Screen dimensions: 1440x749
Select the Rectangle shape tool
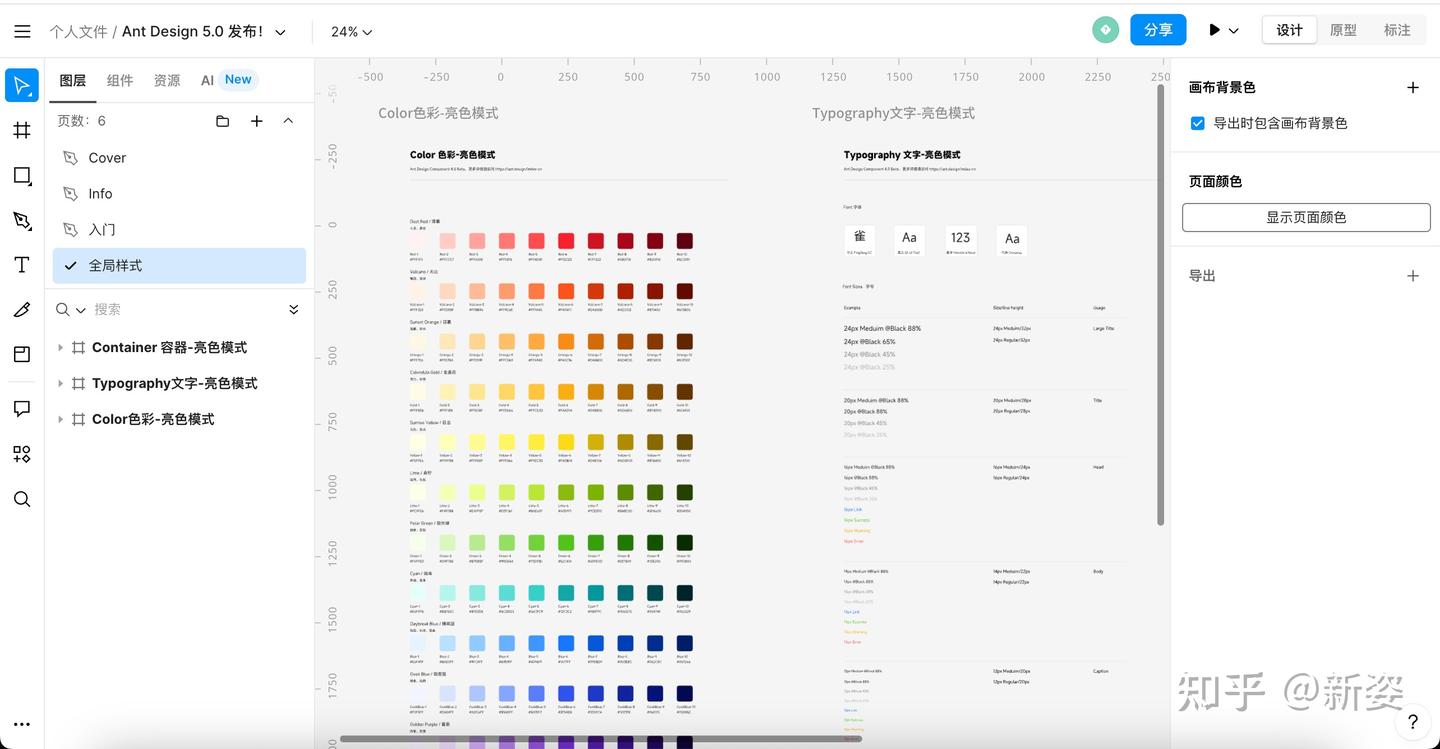coord(22,175)
